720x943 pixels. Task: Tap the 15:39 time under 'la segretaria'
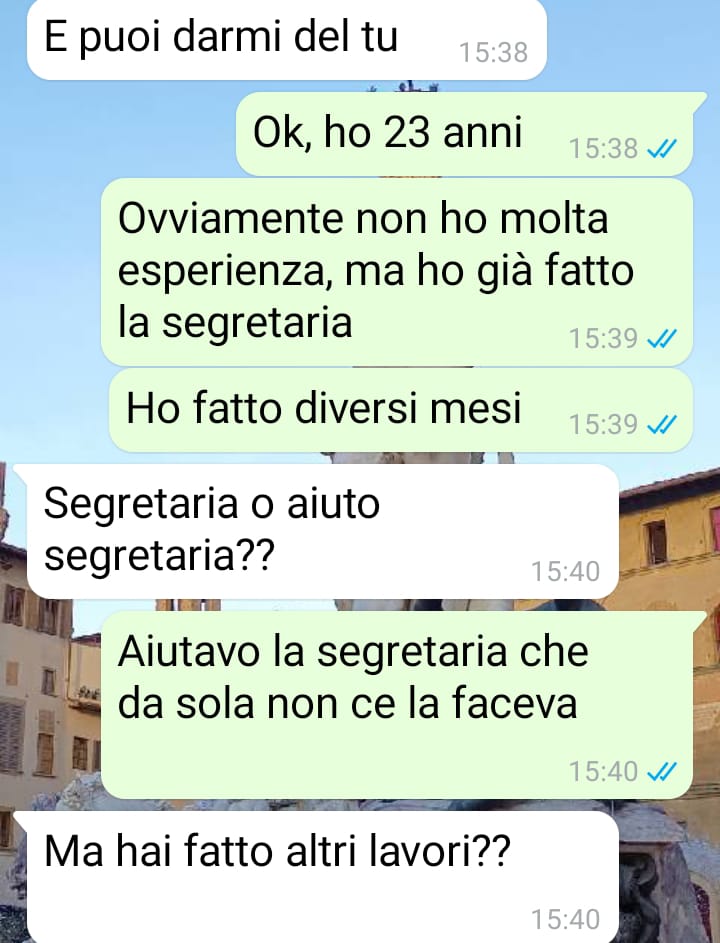click(x=603, y=339)
